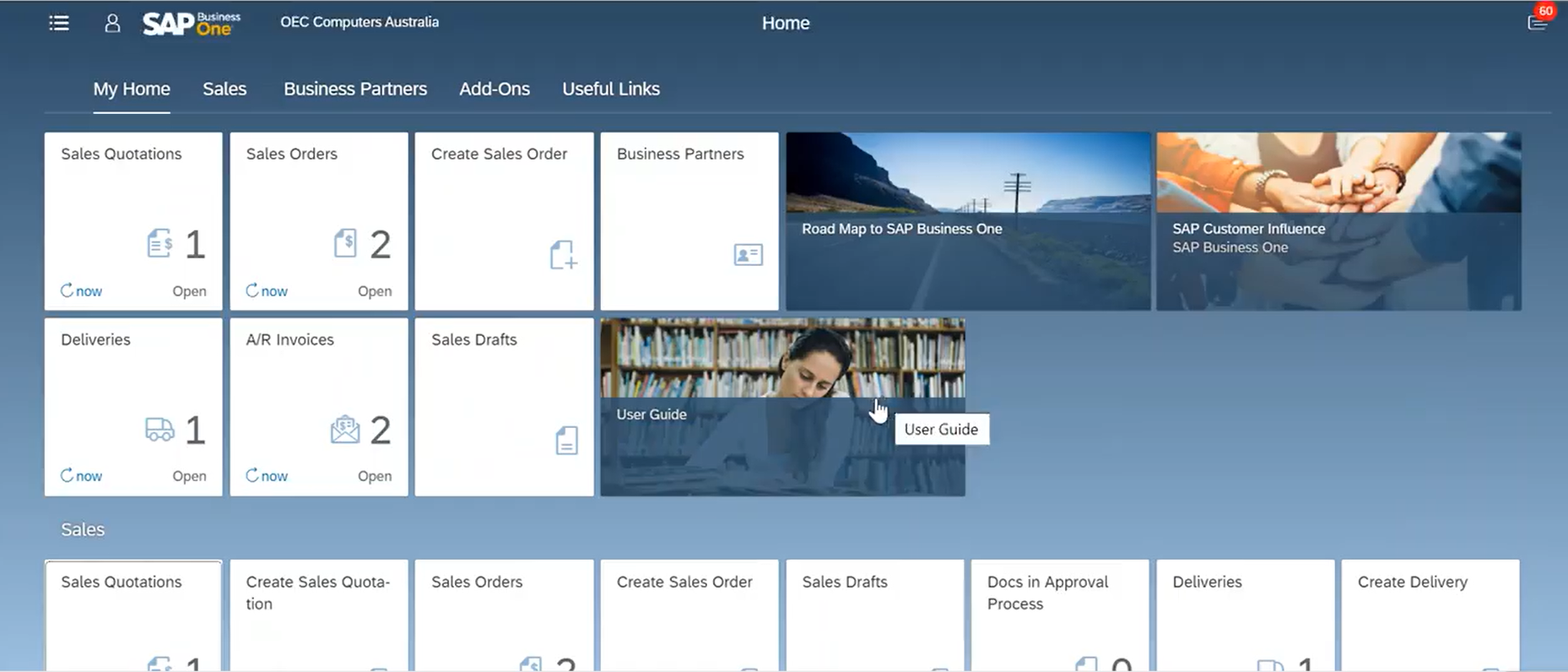Open the hamburger main menu icon
The width and height of the screenshot is (1568, 672).
pyautogui.click(x=59, y=23)
